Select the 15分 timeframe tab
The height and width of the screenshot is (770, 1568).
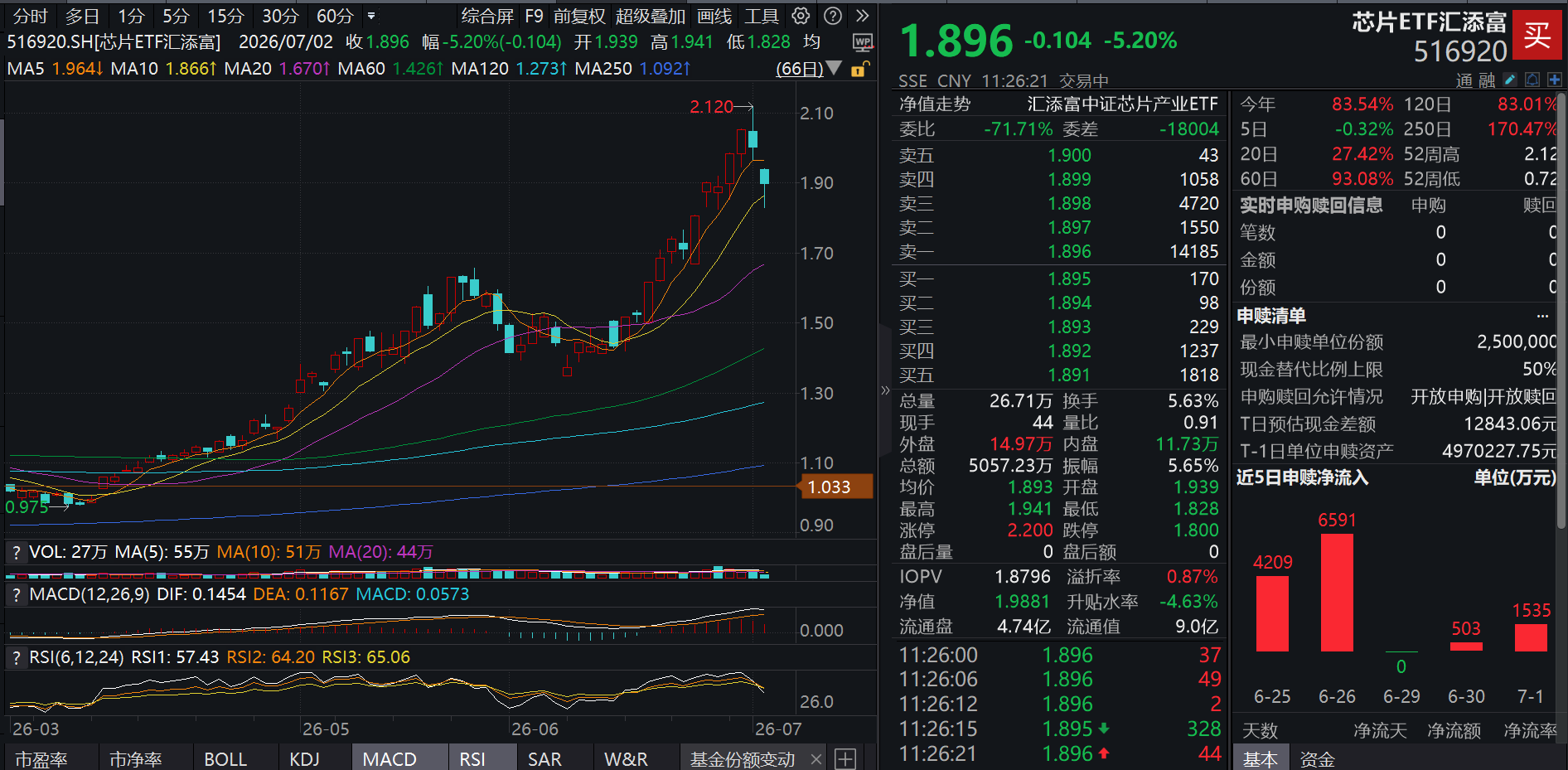pyautogui.click(x=226, y=16)
